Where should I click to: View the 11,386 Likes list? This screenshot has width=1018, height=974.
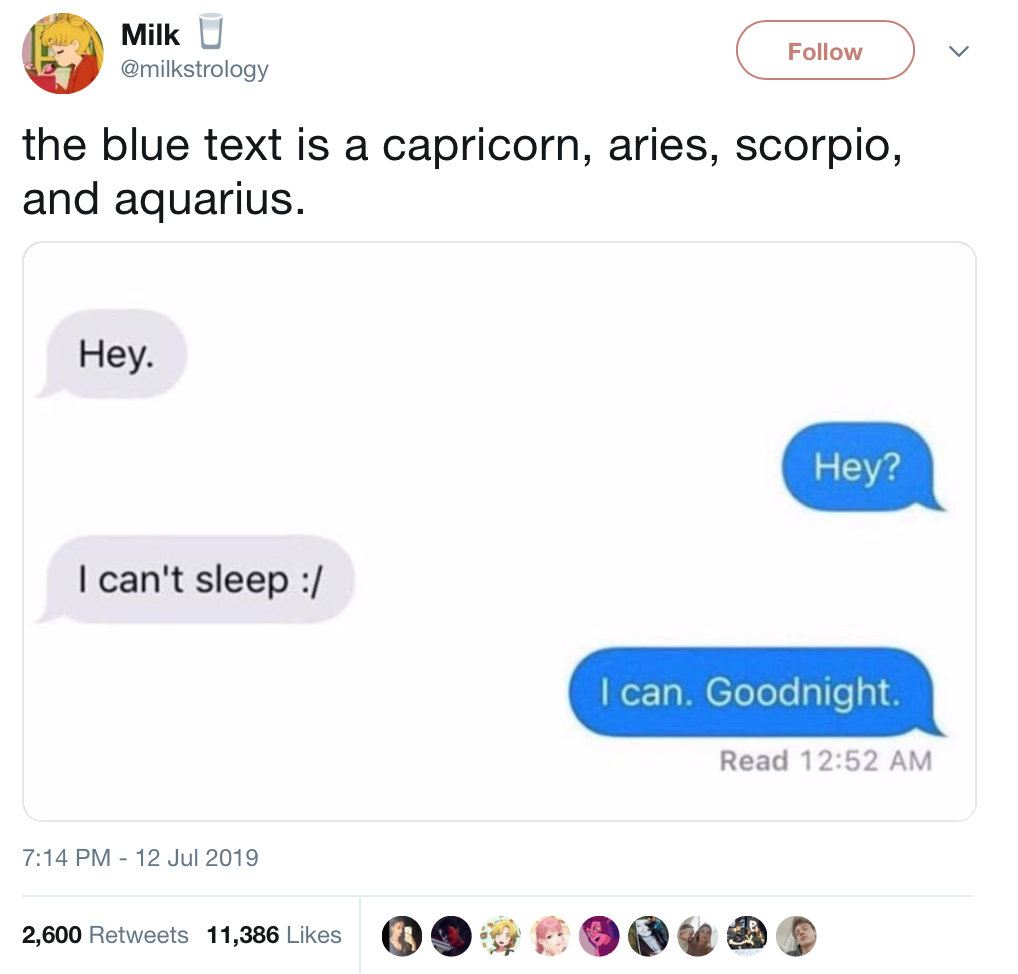tap(273, 934)
